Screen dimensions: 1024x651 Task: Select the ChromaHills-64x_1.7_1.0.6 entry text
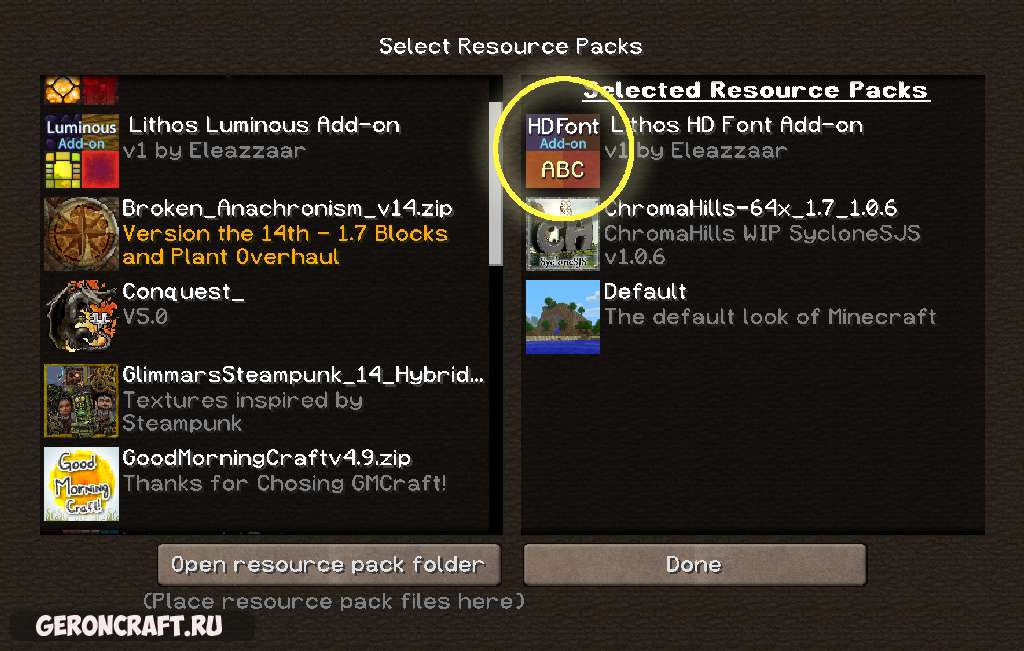750,208
